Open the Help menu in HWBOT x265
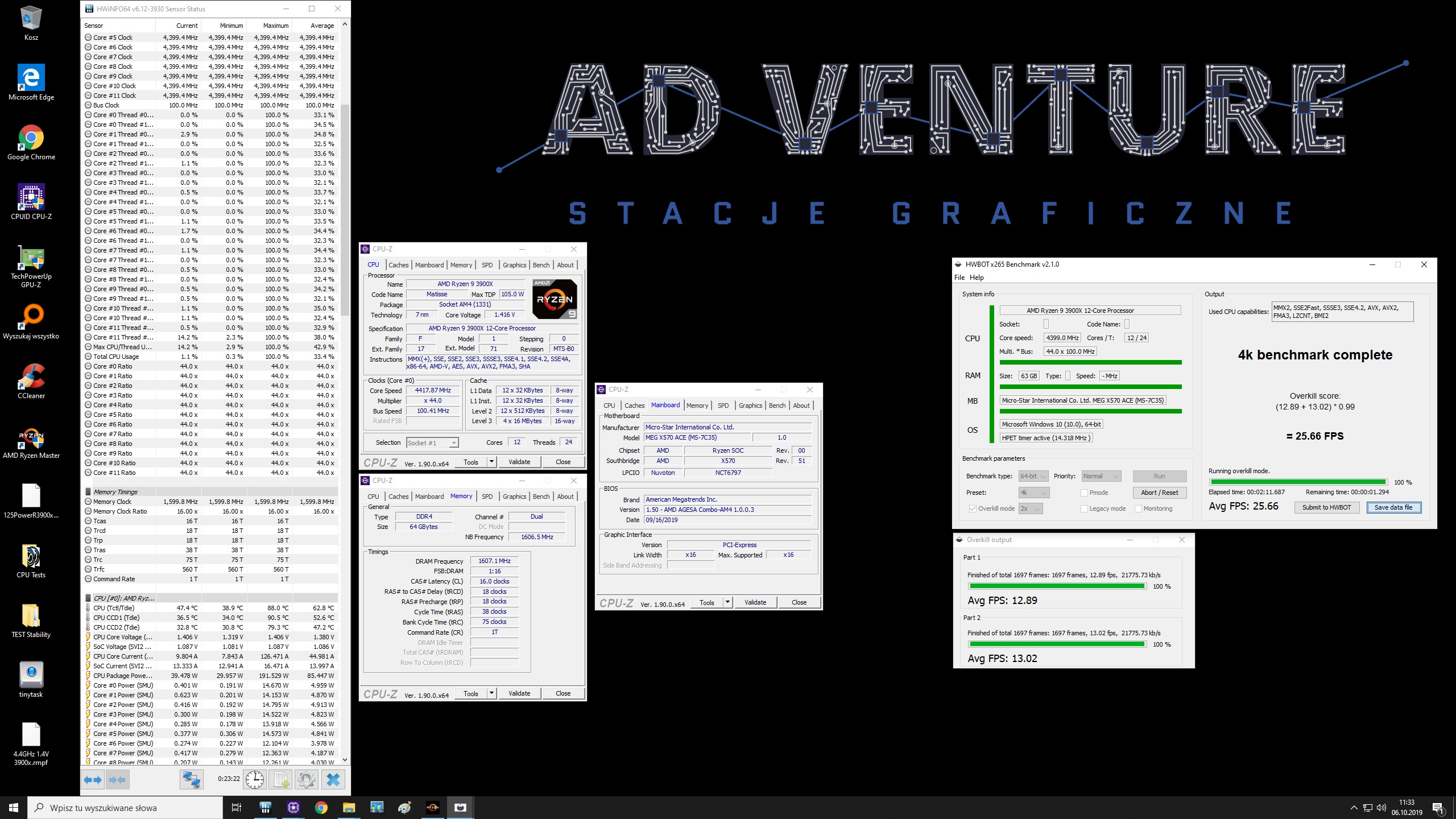 pyautogui.click(x=977, y=278)
